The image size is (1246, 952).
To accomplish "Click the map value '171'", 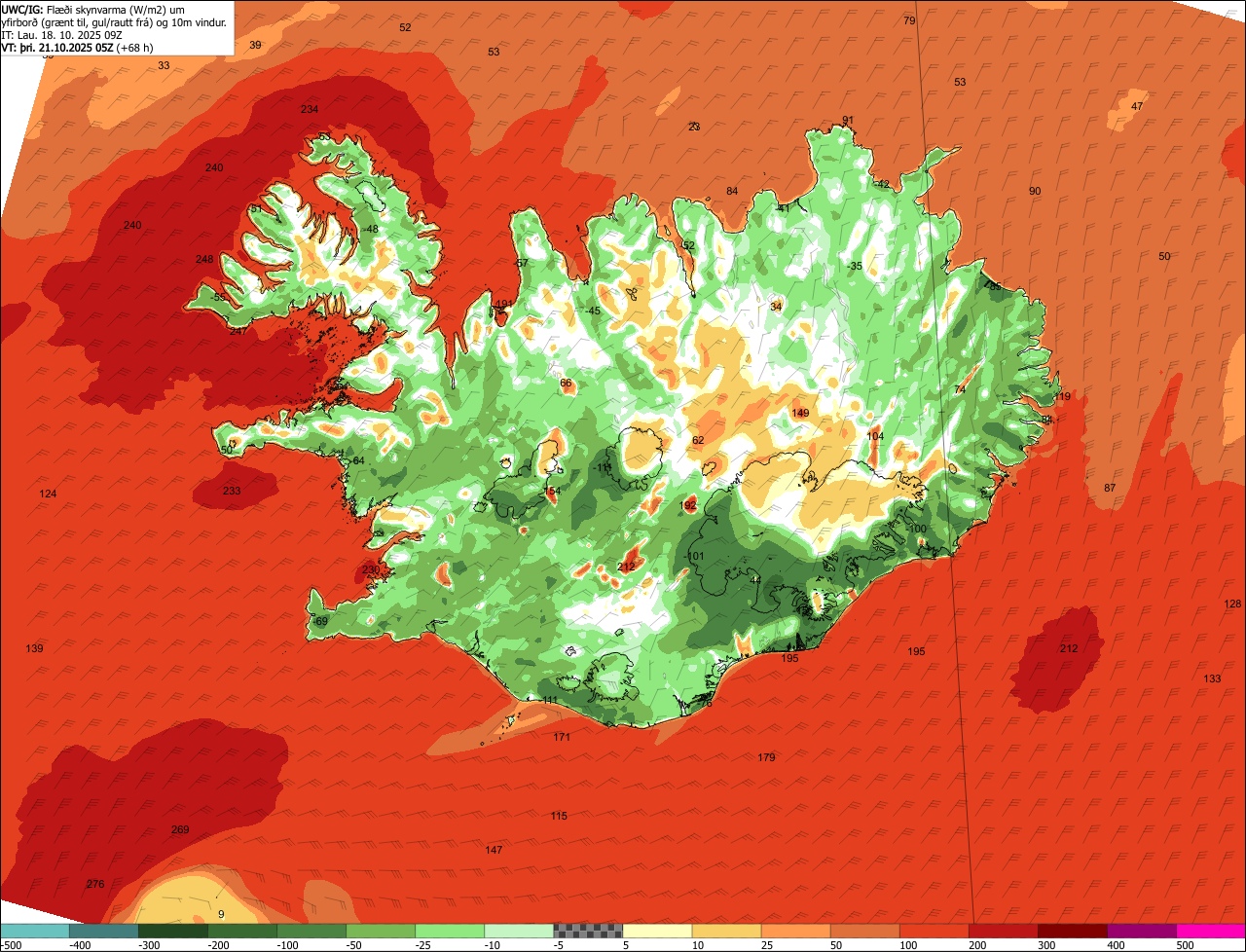I will coord(562,737).
